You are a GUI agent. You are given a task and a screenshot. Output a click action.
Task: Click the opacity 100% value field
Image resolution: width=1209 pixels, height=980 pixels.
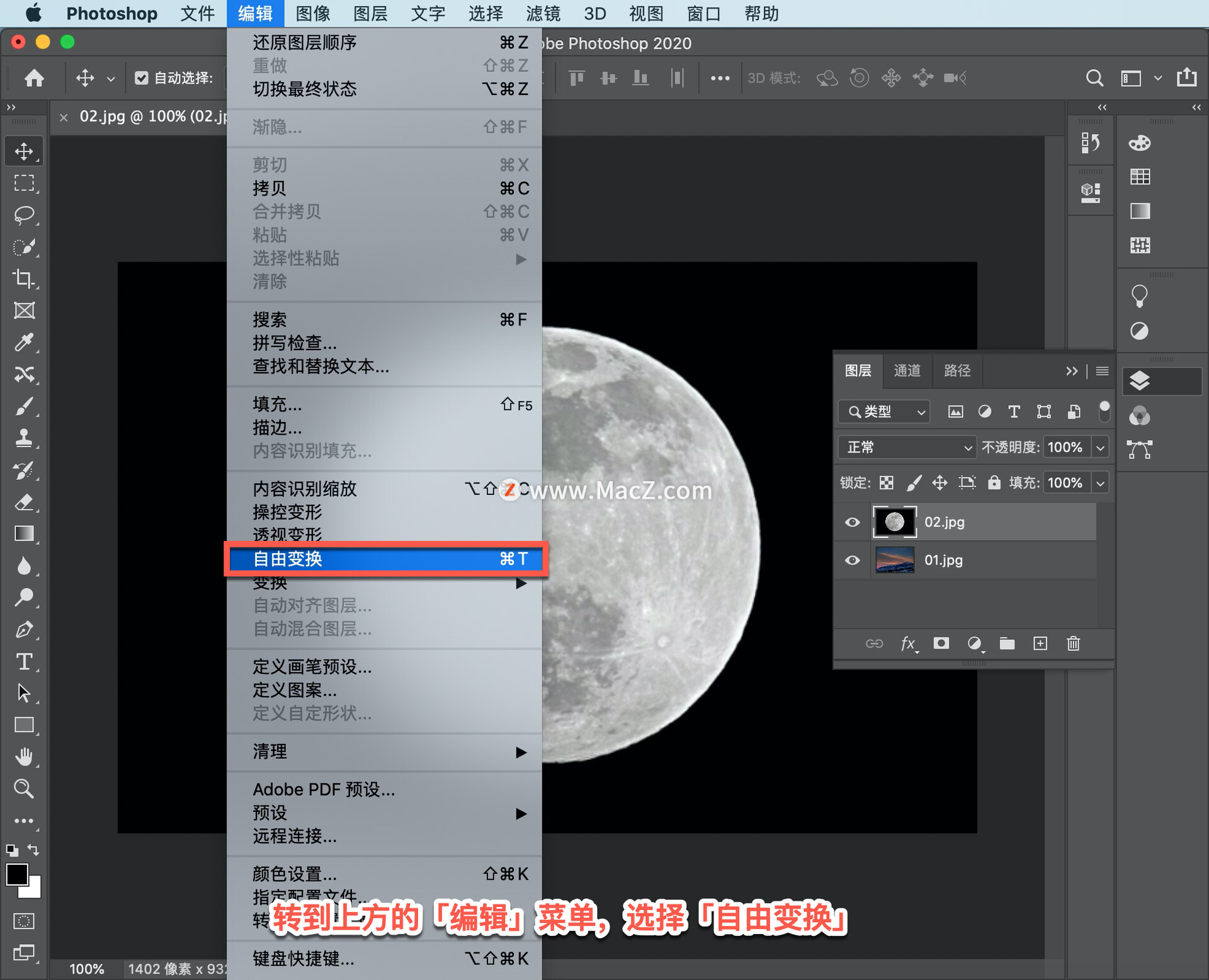tap(1066, 447)
